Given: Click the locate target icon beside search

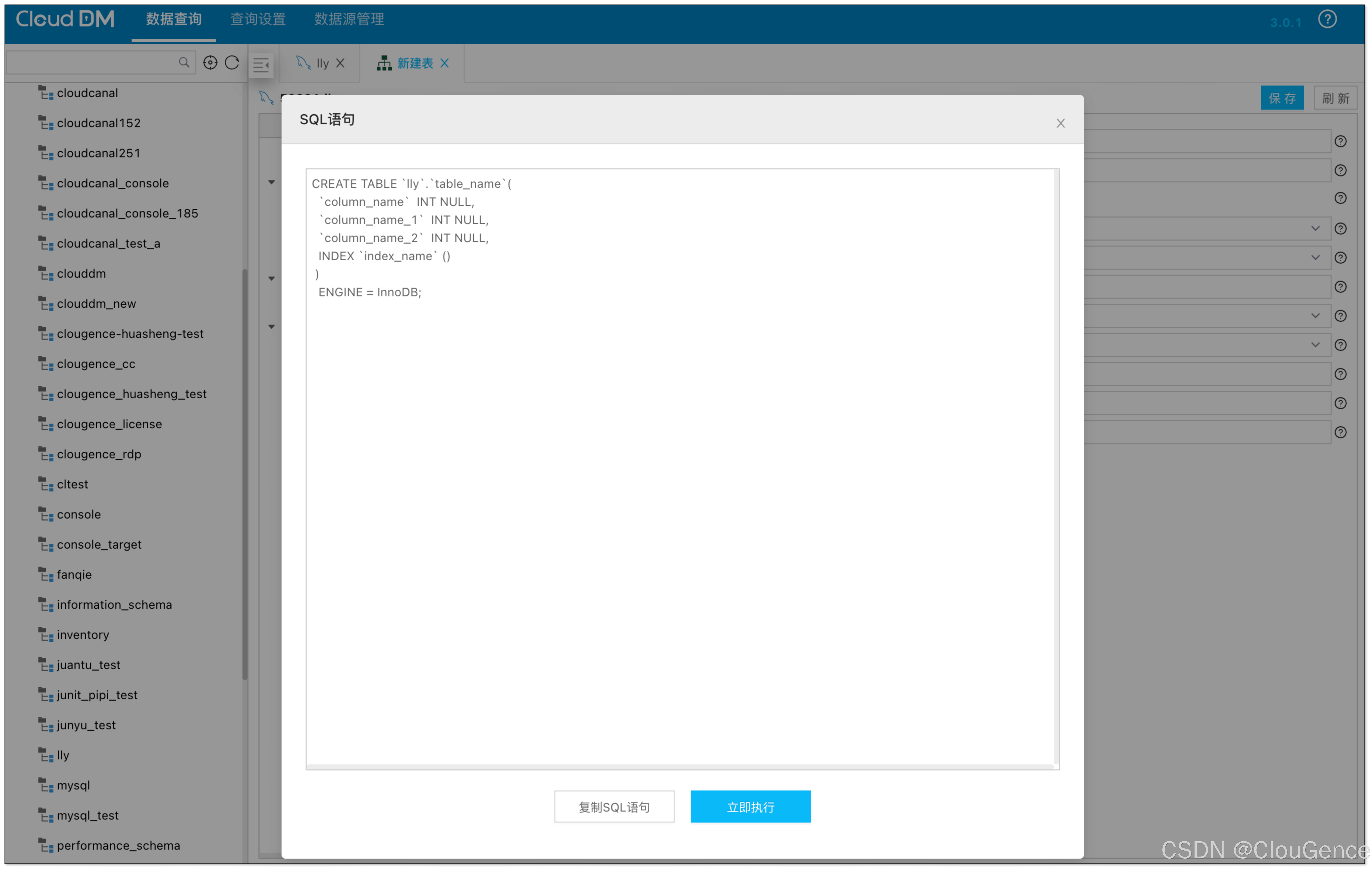Looking at the screenshot, I should click(x=210, y=63).
